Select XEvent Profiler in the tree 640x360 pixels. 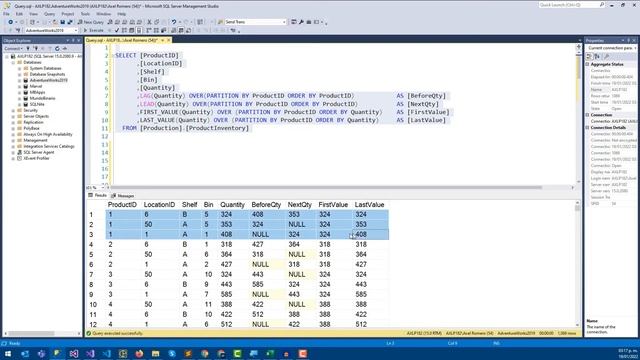tap(36, 158)
